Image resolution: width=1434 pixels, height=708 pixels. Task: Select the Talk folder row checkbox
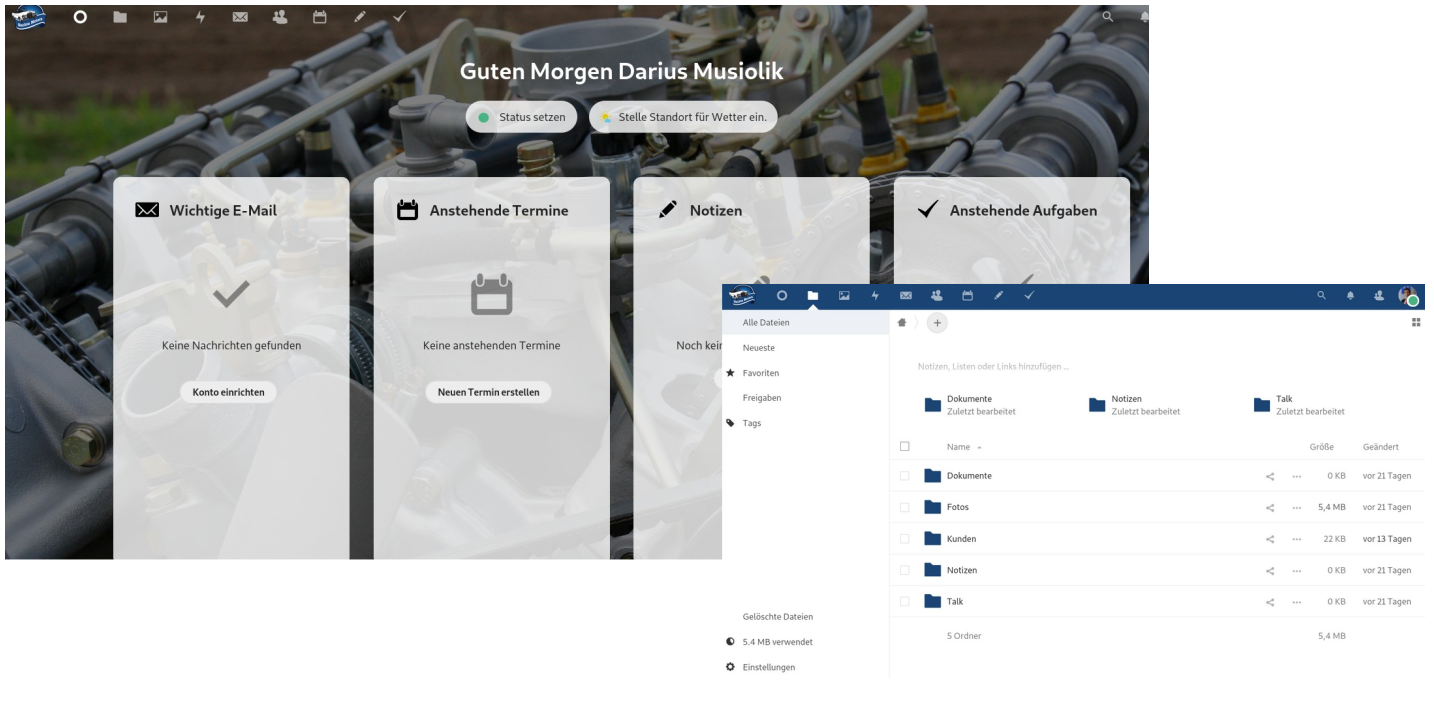(905, 602)
